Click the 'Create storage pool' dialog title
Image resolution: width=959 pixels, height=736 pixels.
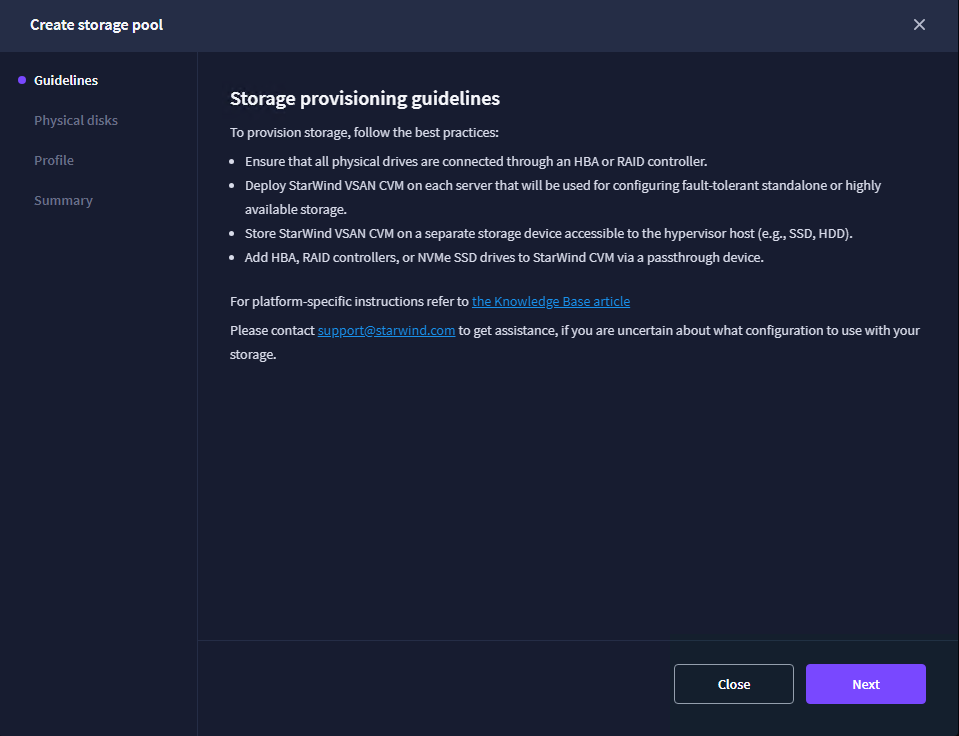97,25
